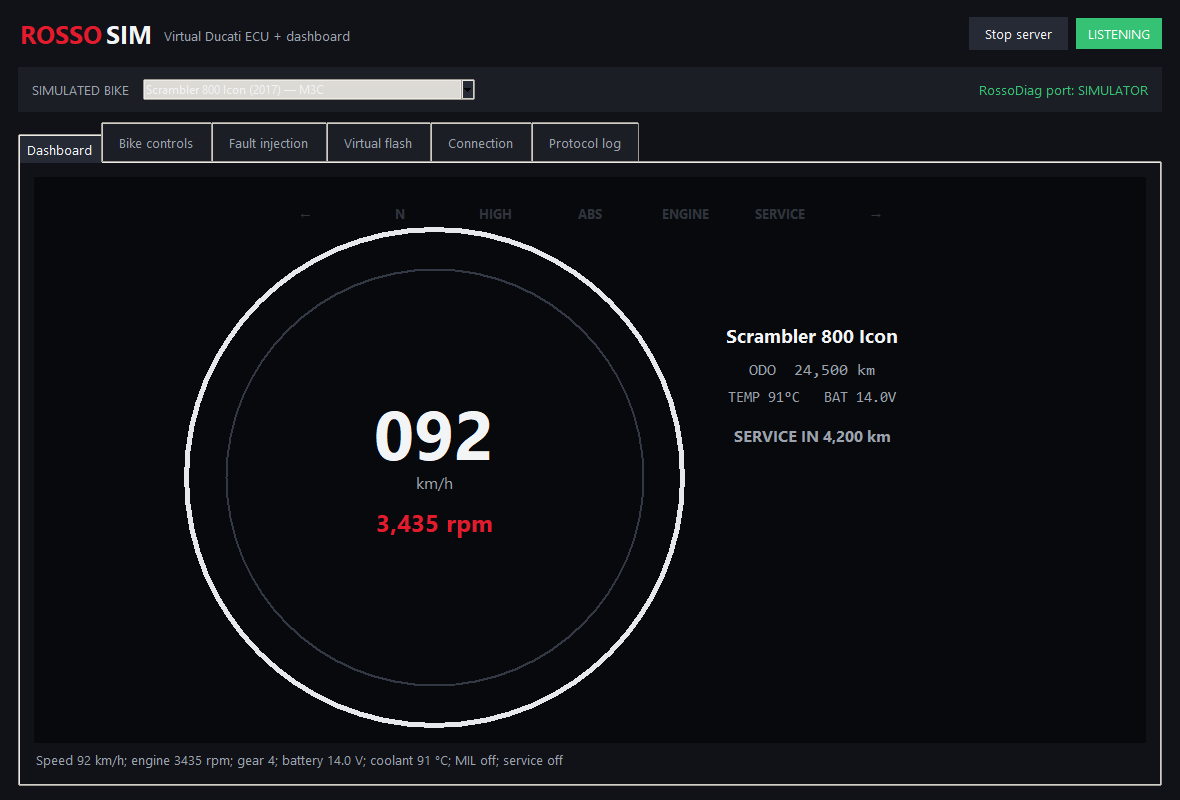View the Protocol log tab
The image size is (1180, 800).
click(585, 143)
